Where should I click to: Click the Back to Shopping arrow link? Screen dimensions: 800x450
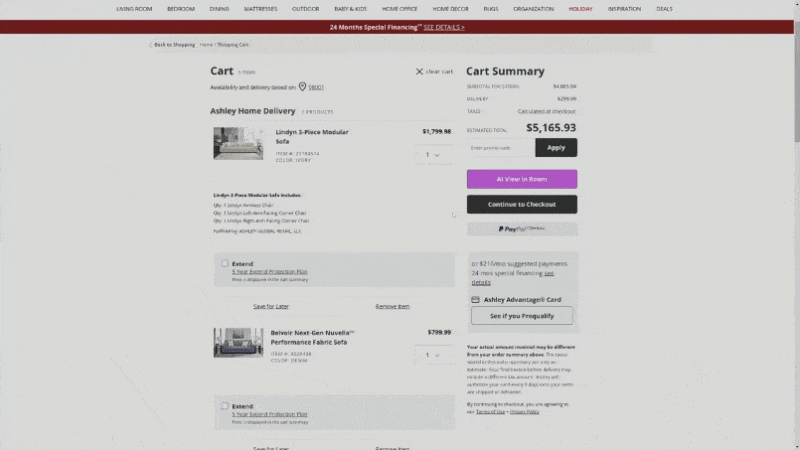click(172, 44)
